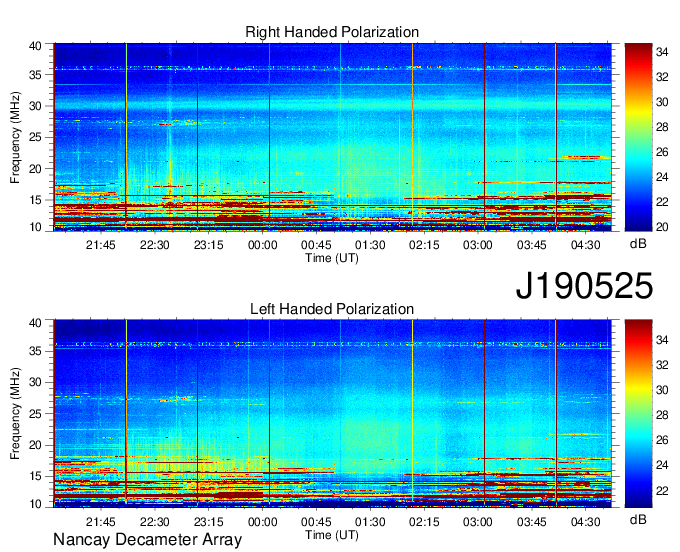Click the 35 frequency tick on top plot

36,75
